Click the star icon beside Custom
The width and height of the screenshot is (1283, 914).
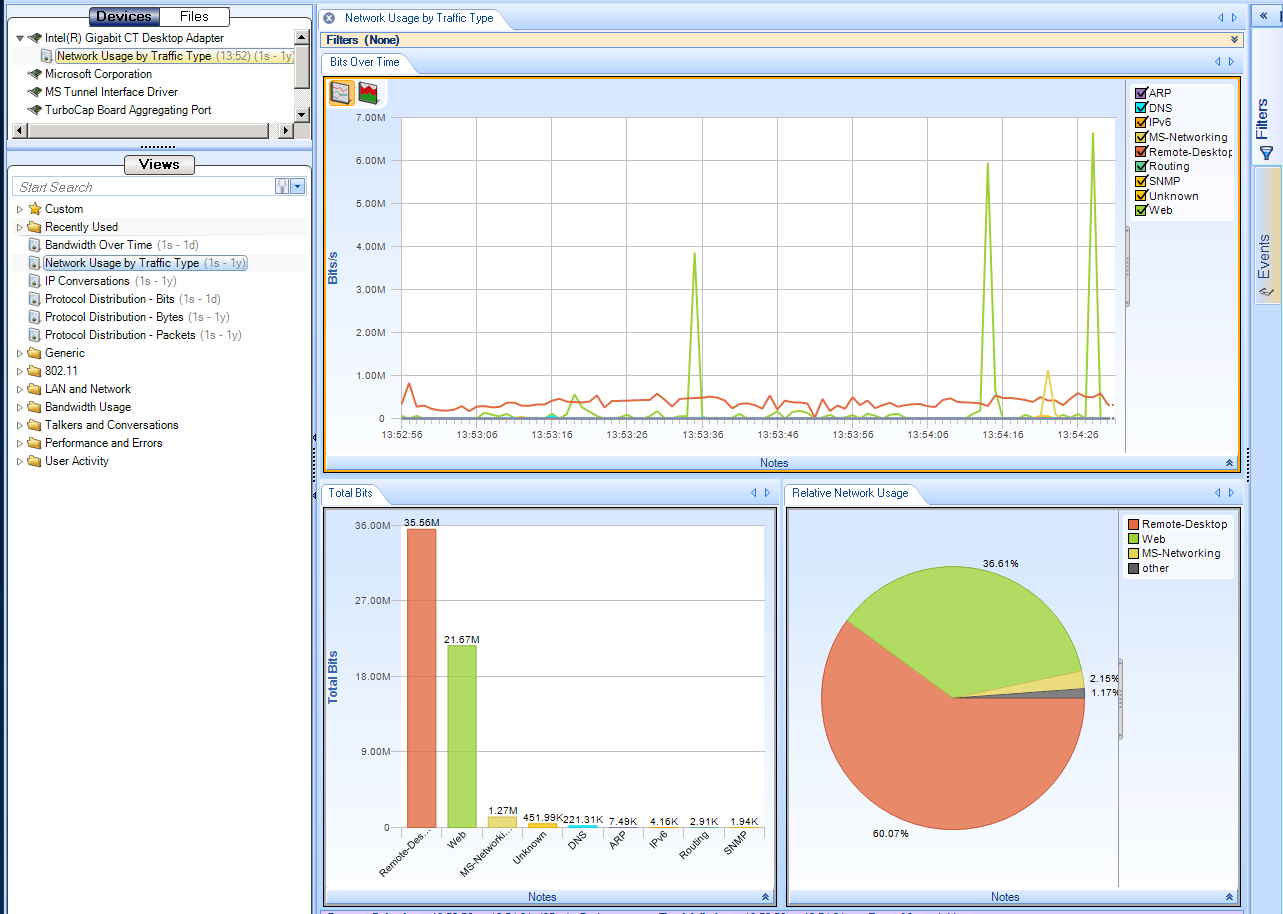tap(35, 209)
